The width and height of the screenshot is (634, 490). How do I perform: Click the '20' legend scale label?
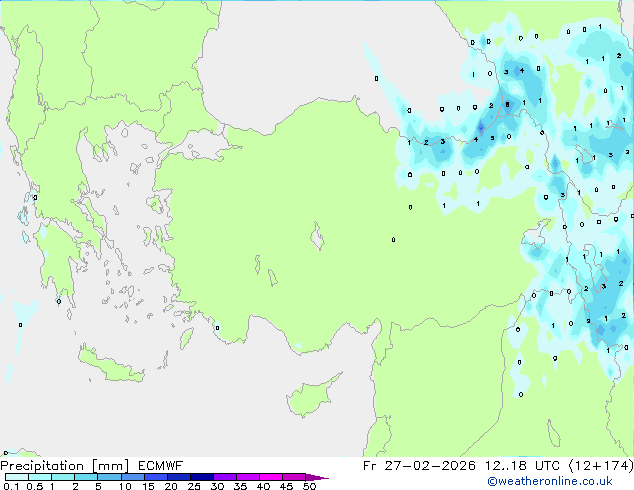point(171,486)
